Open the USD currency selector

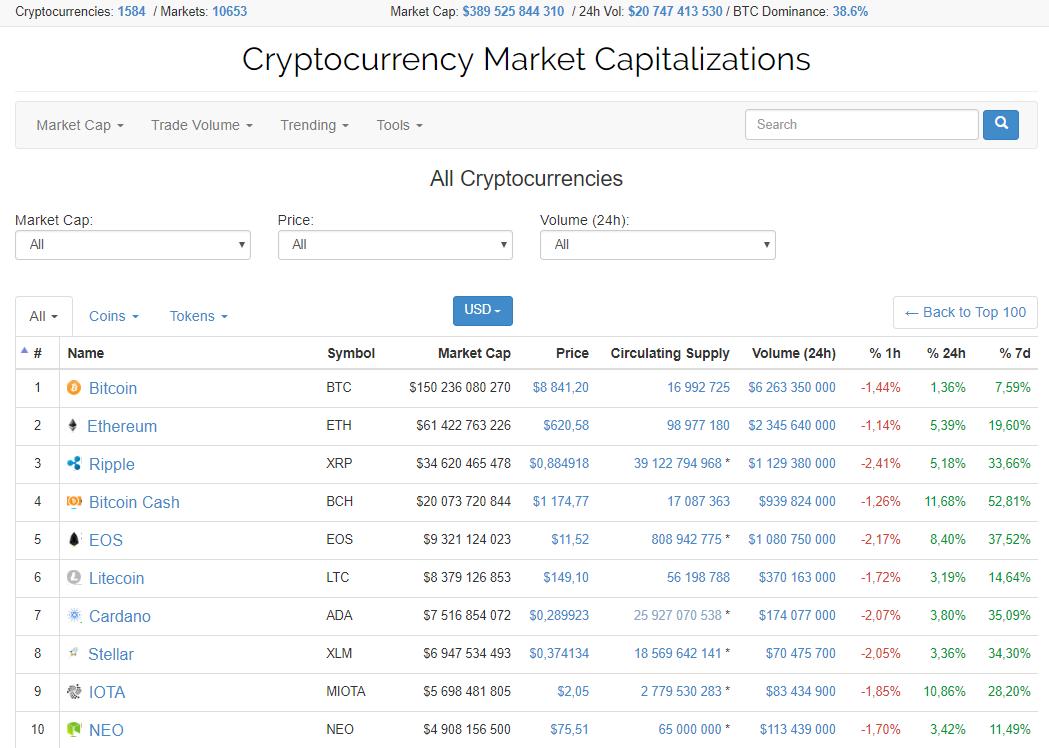[483, 310]
